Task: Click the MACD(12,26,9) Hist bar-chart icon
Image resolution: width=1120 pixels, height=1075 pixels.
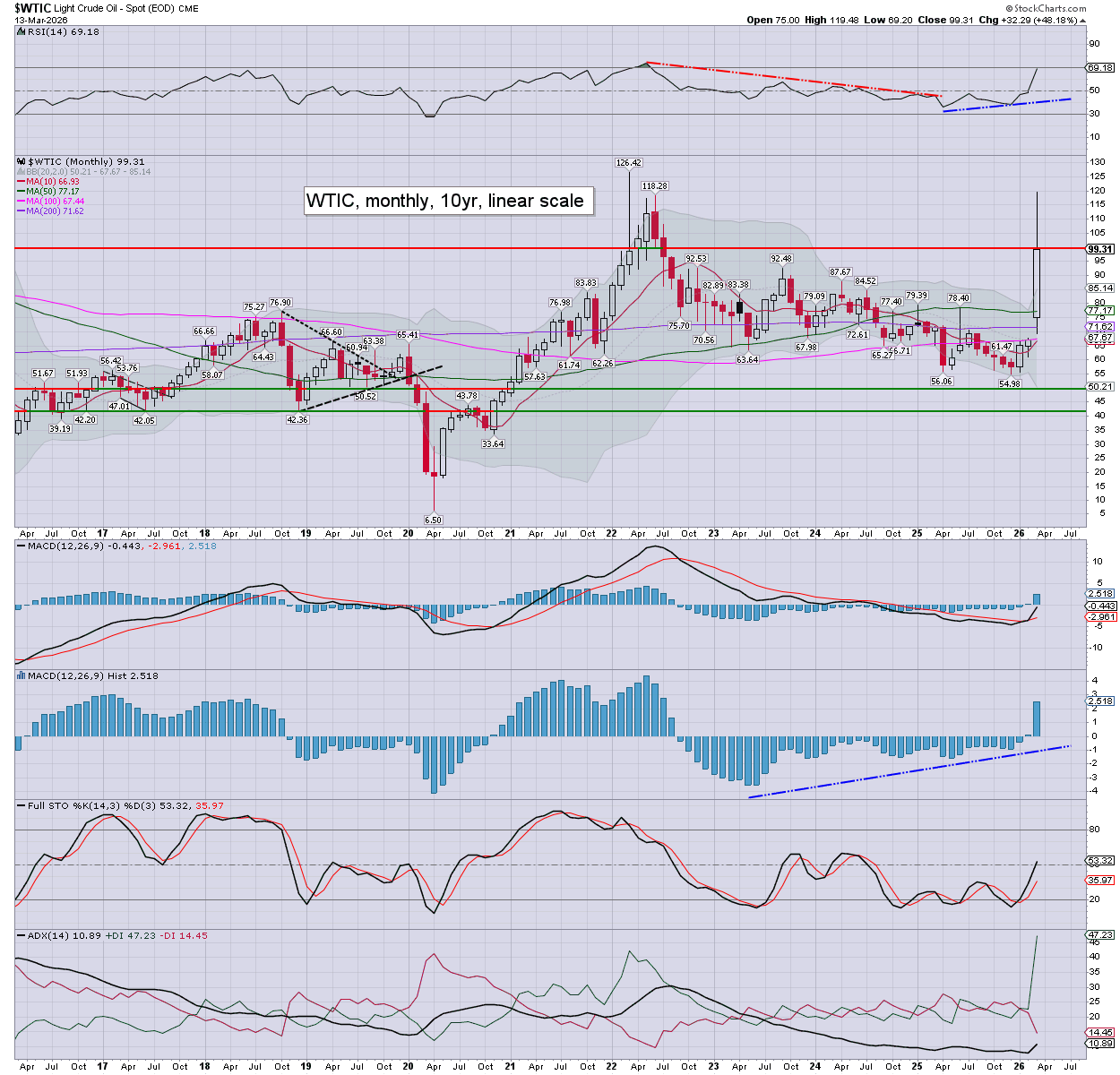Action: coord(20,675)
